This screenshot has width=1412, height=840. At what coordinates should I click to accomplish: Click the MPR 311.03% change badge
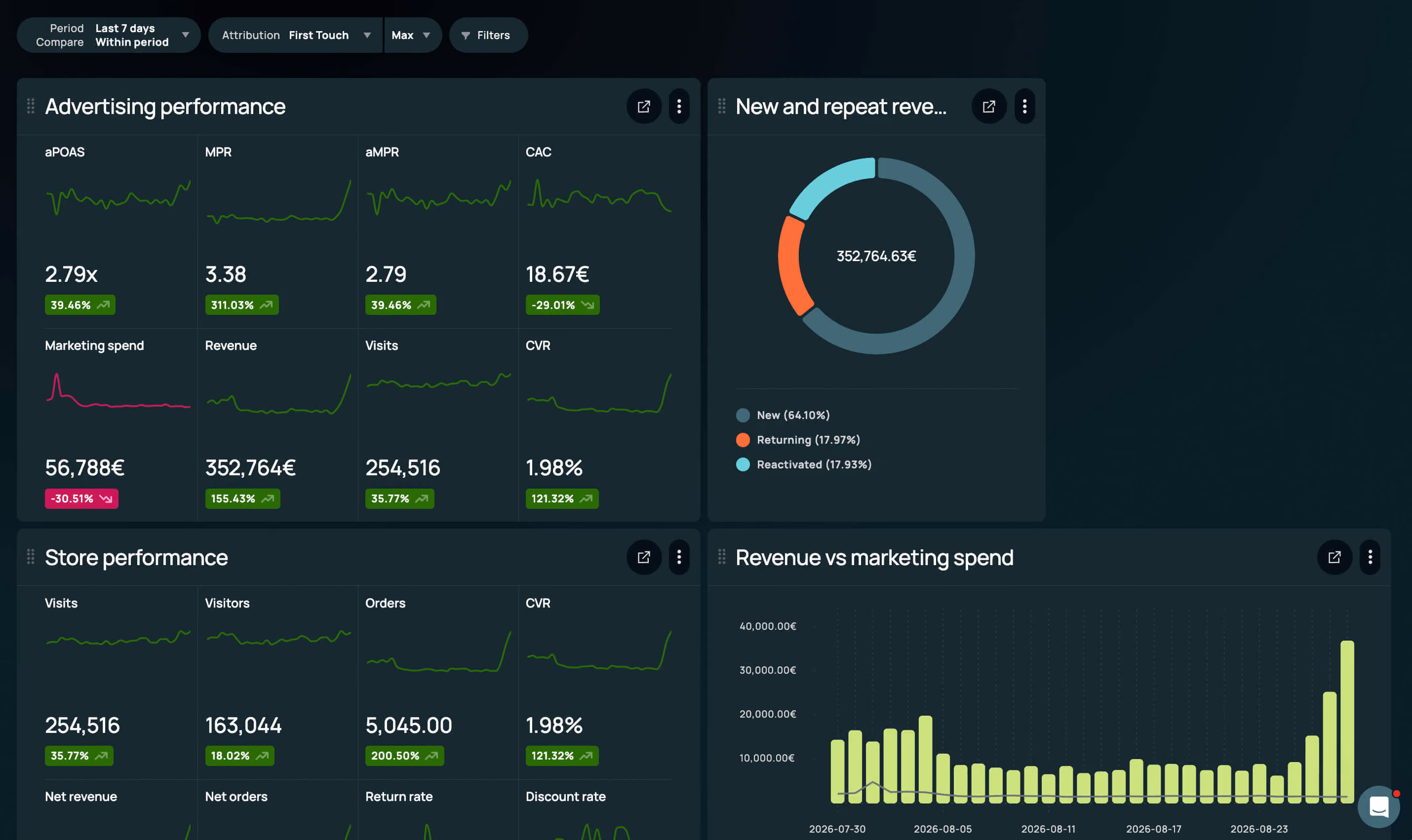coord(242,305)
